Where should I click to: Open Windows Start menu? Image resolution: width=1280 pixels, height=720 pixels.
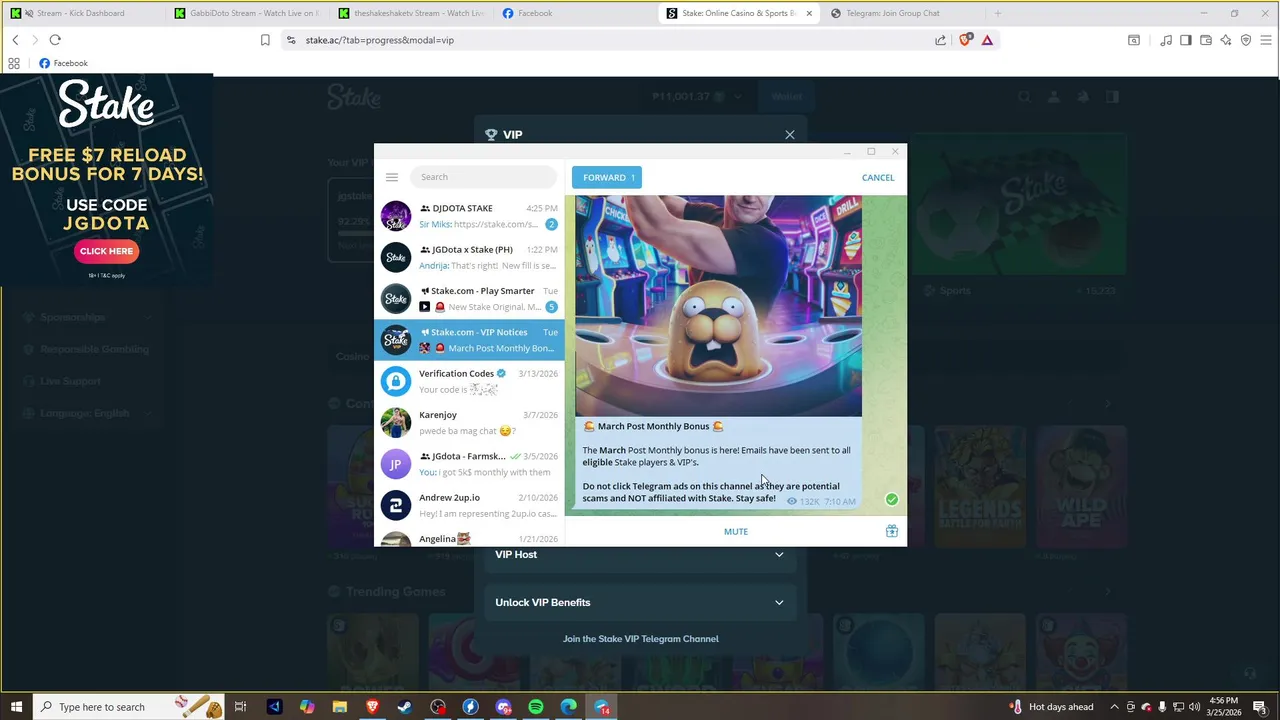(16, 707)
